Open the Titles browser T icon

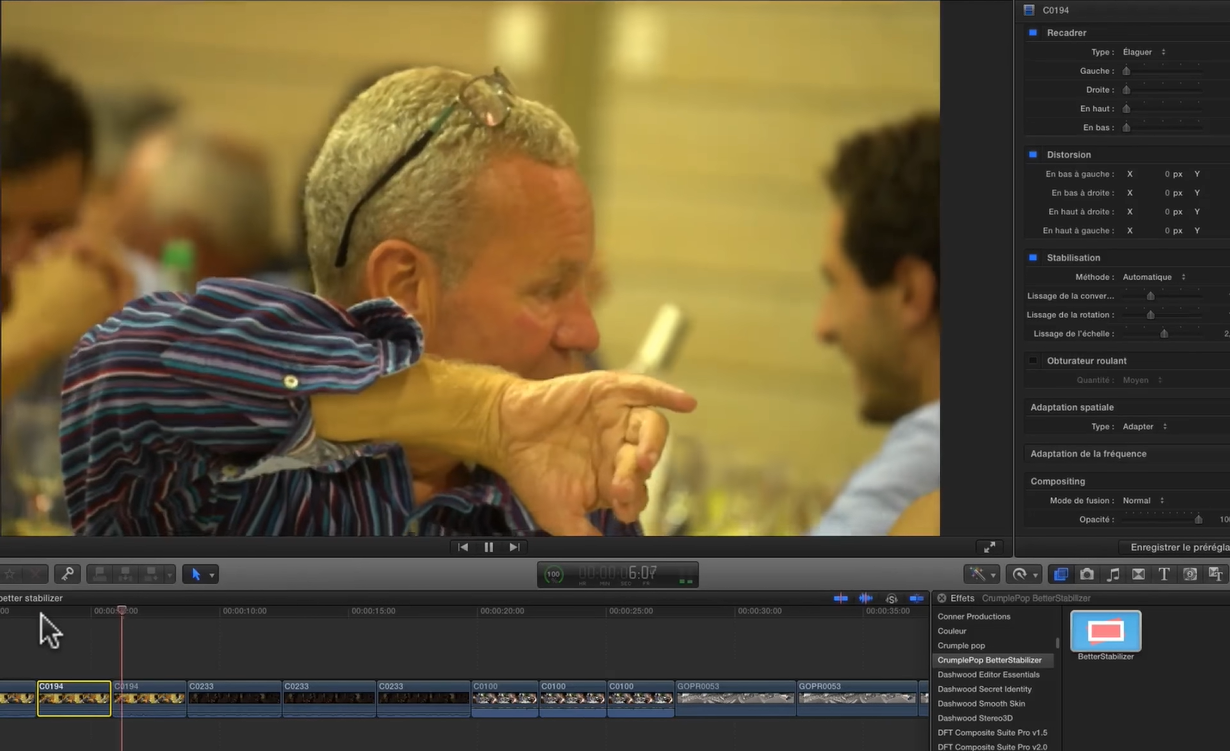[x=1164, y=574]
